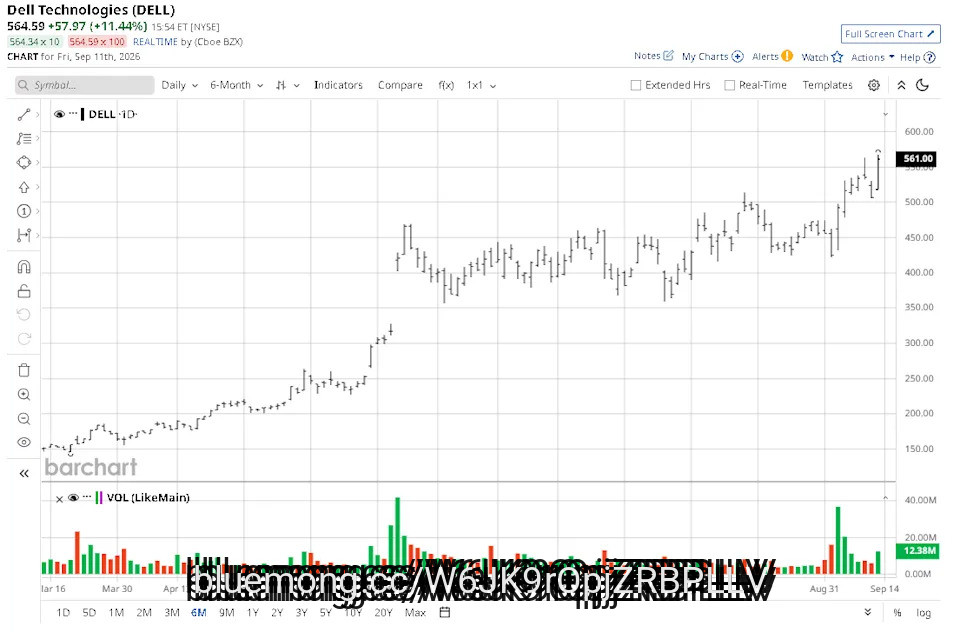
Task: Click the Symbol search field
Action: coord(84,85)
